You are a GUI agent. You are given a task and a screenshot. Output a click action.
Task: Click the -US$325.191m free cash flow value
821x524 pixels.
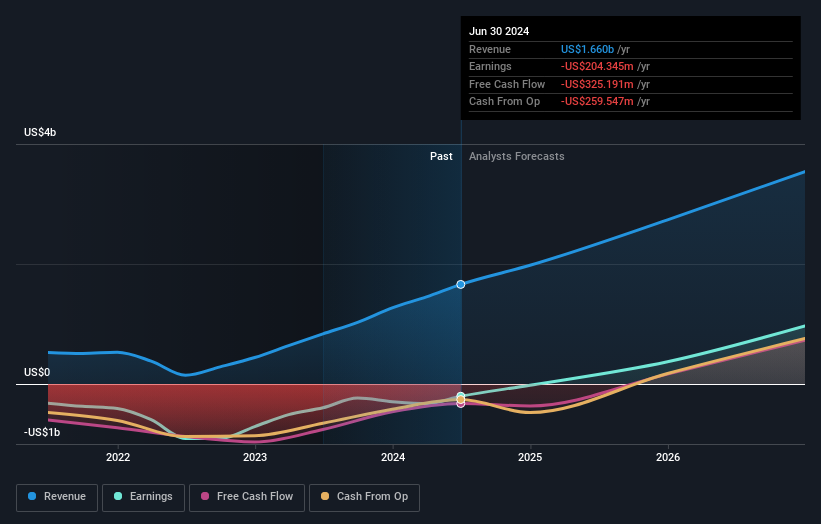click(597, 84)
